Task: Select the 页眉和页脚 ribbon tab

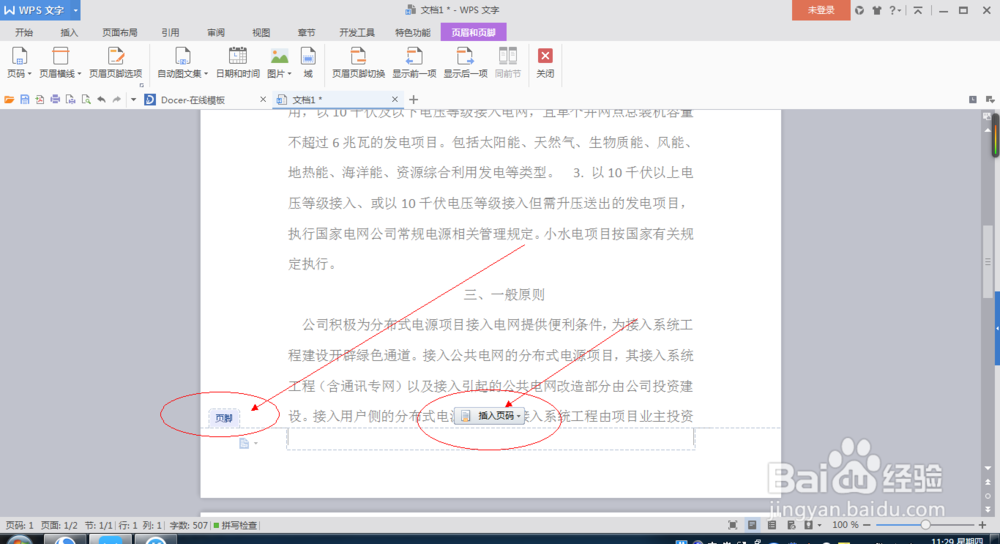Action: coord(473,33)
